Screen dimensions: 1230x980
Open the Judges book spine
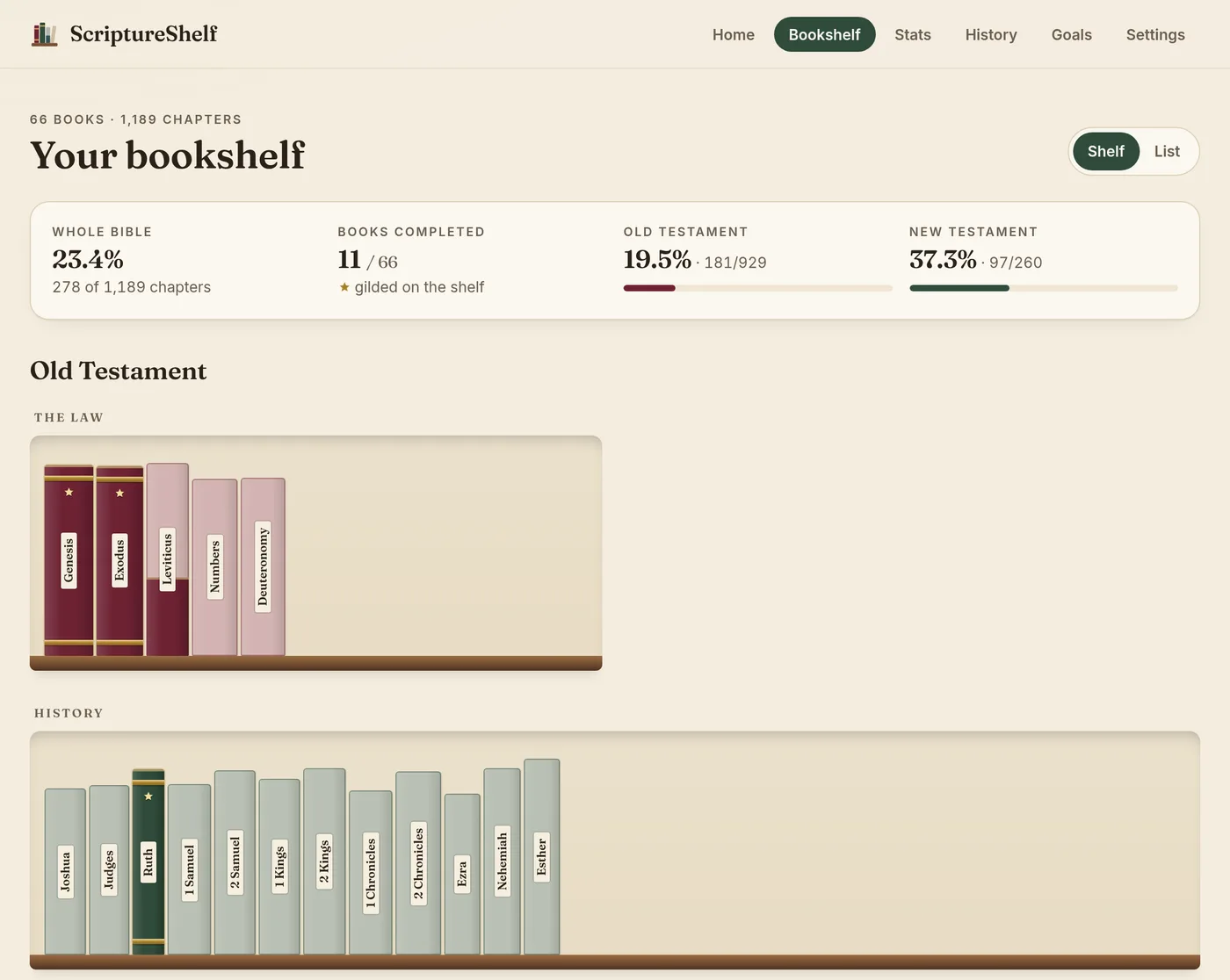(x=109, y=869)
